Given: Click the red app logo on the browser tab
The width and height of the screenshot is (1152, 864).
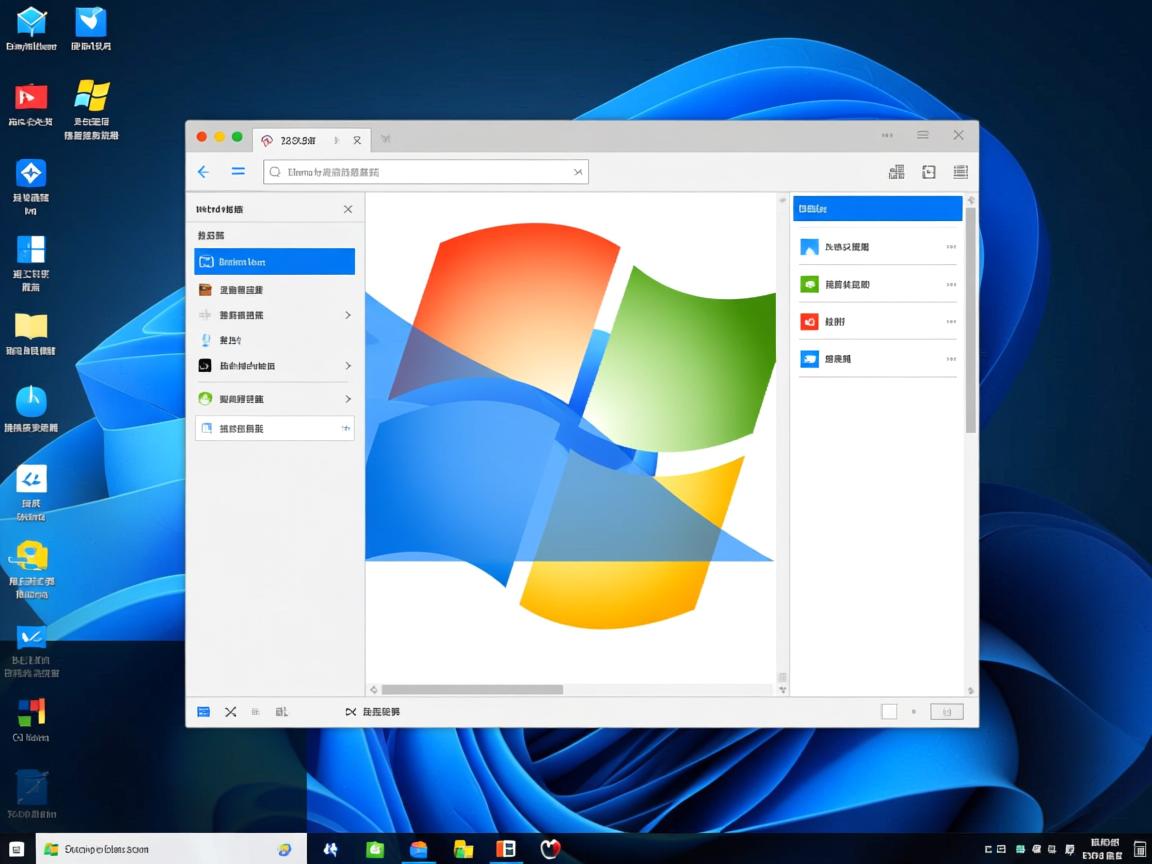Looking at the screenshot, I should pos(267,140).
